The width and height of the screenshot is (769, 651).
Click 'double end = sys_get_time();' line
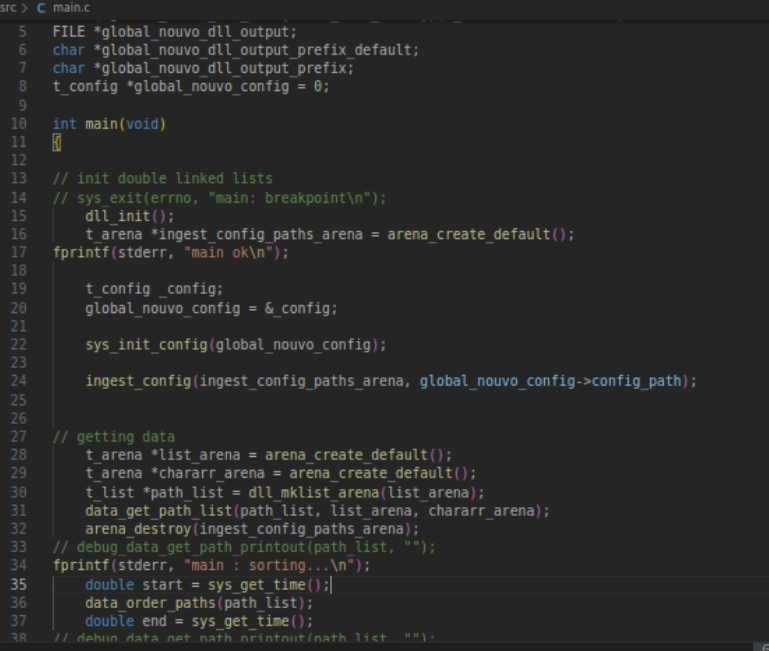tap(199, 622)
